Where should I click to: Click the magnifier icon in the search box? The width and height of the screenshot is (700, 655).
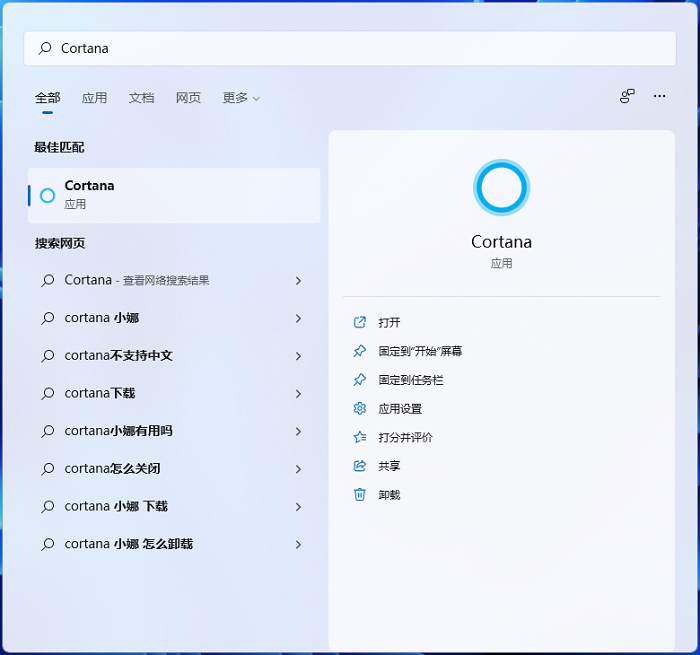45,48
